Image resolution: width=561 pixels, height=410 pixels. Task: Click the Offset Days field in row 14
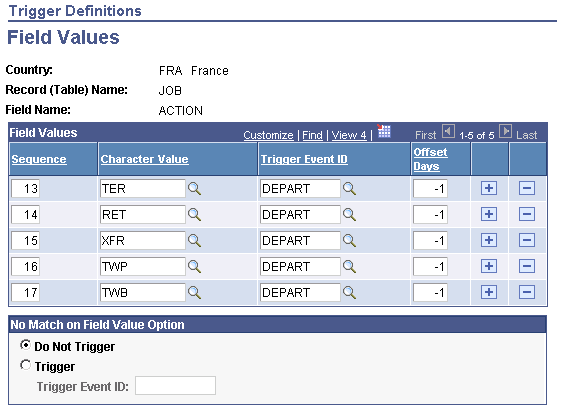430,215
